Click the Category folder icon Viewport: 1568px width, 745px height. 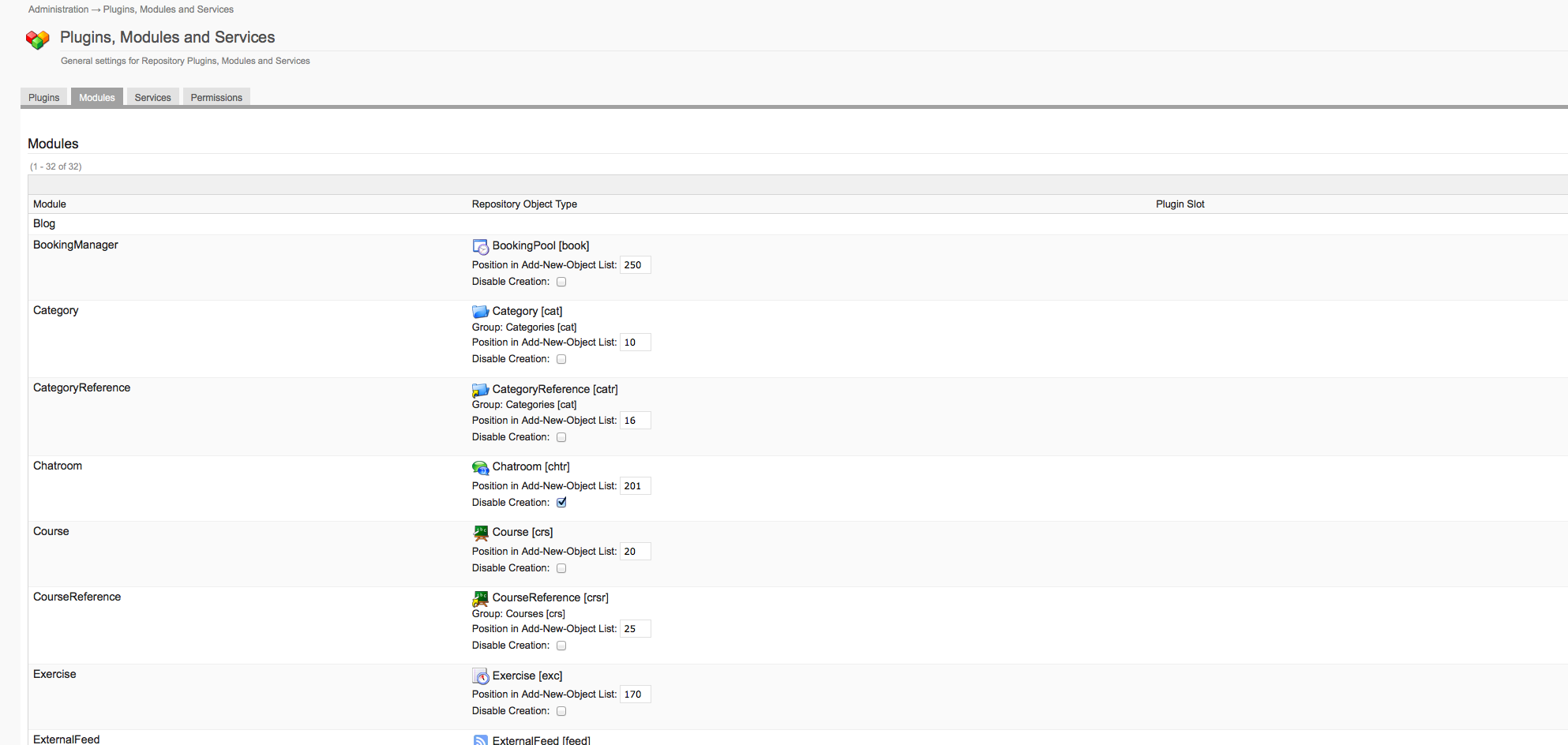480,312
